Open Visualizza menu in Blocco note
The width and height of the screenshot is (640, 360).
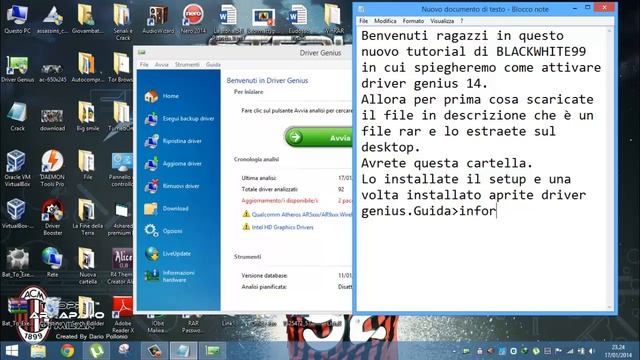(442, 21)
